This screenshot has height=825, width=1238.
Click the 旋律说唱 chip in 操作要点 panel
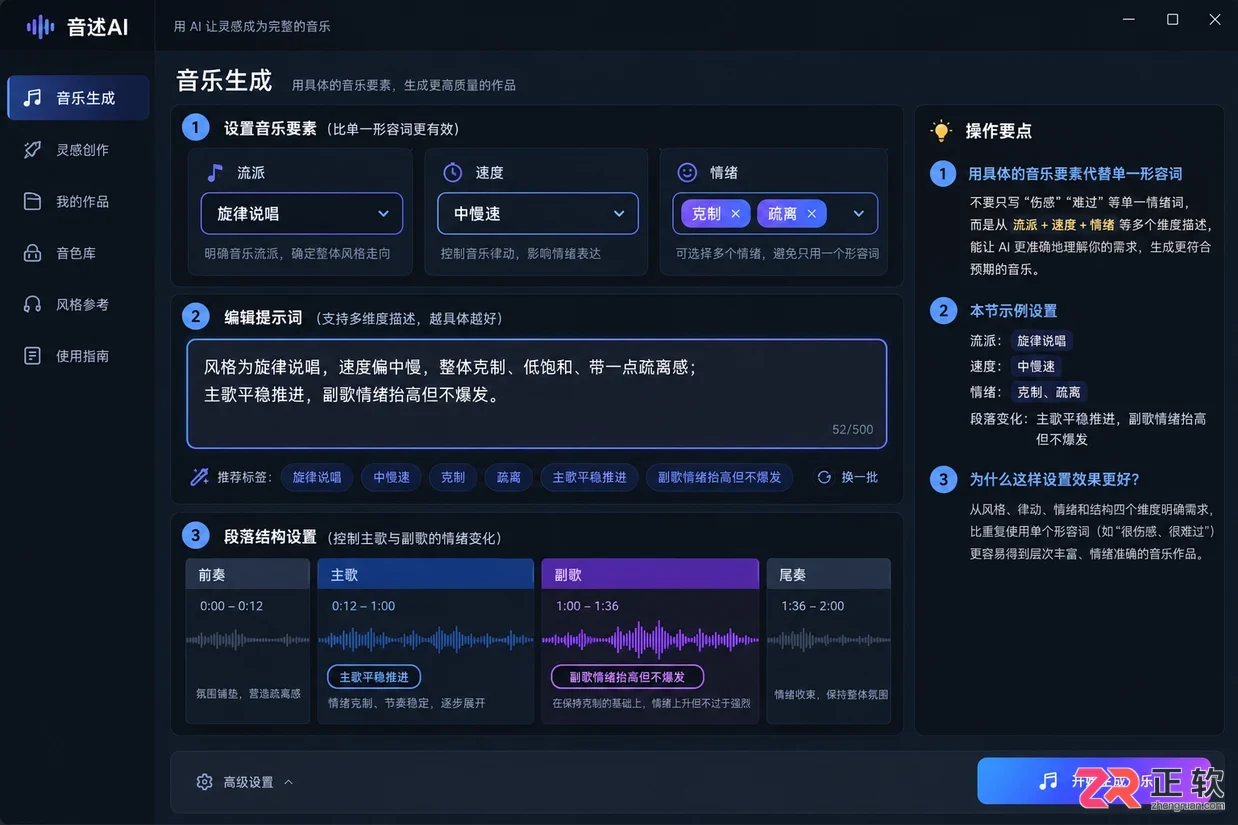(x=1041, y=341)
